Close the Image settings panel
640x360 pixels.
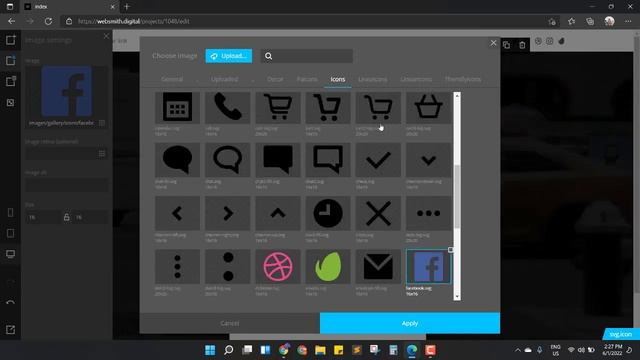(106, 36)
